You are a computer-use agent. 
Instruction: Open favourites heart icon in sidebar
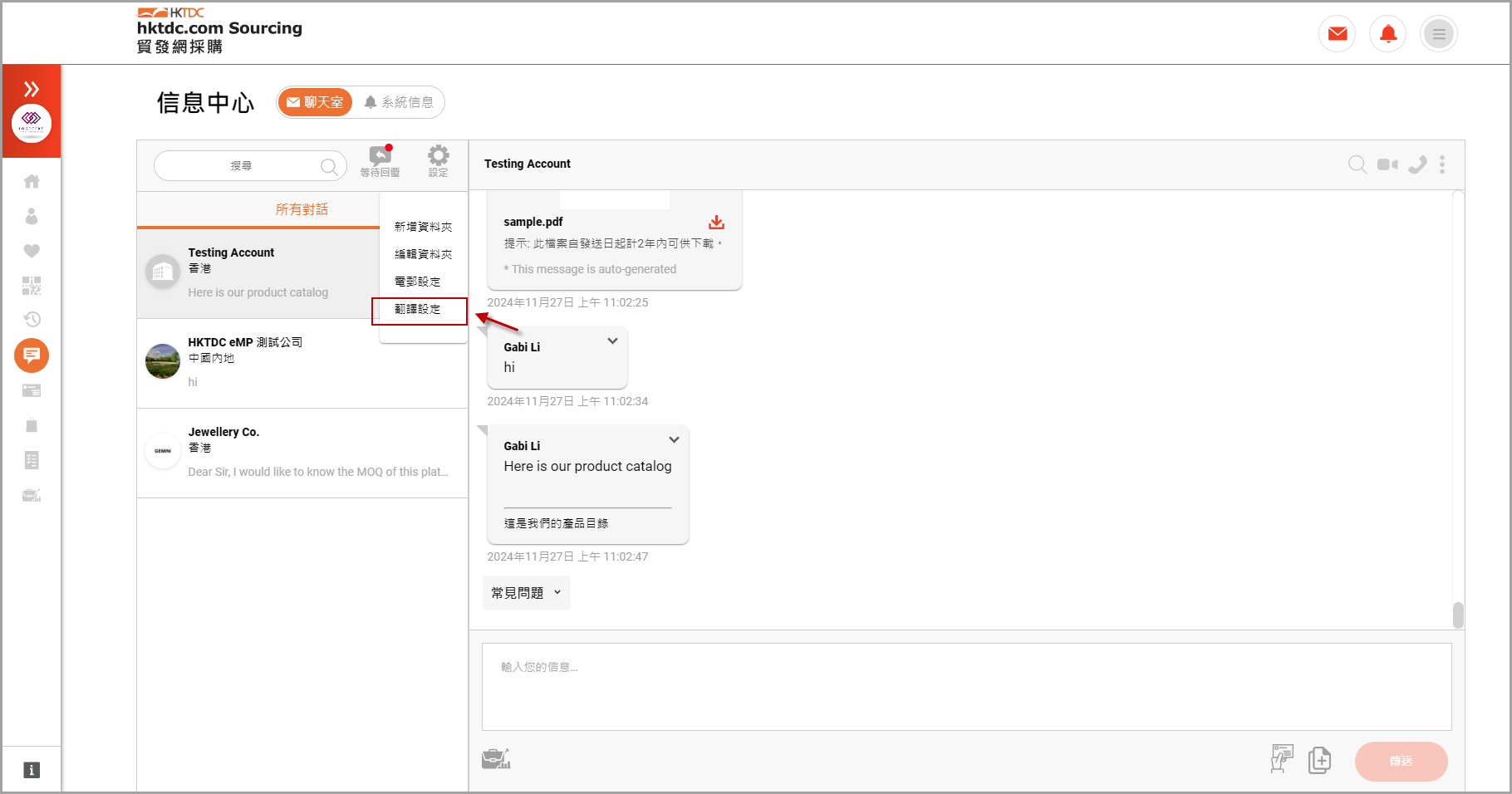[32, 251]
